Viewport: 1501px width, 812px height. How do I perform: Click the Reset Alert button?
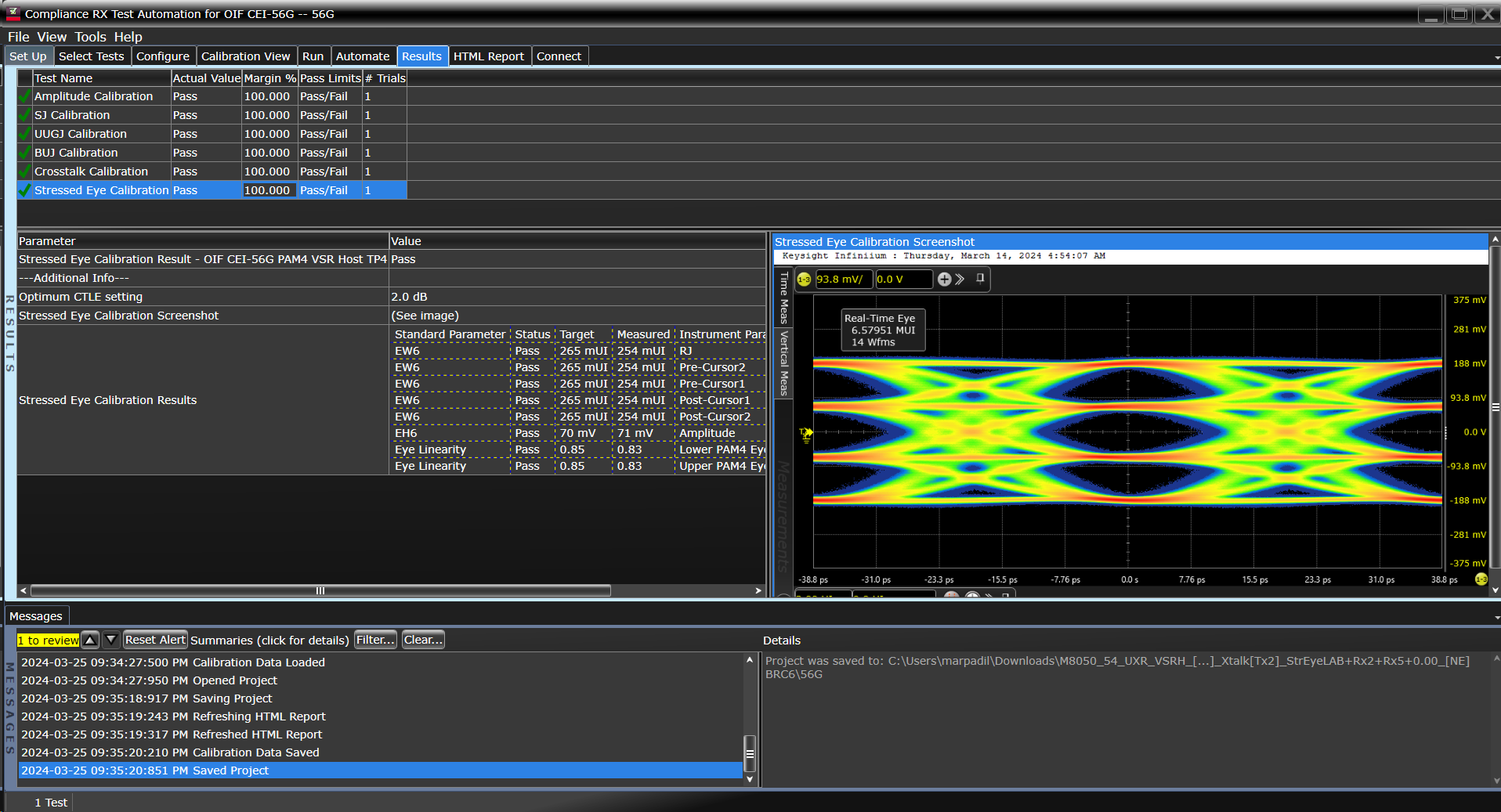pyautogui.click(x=154, y=640)
